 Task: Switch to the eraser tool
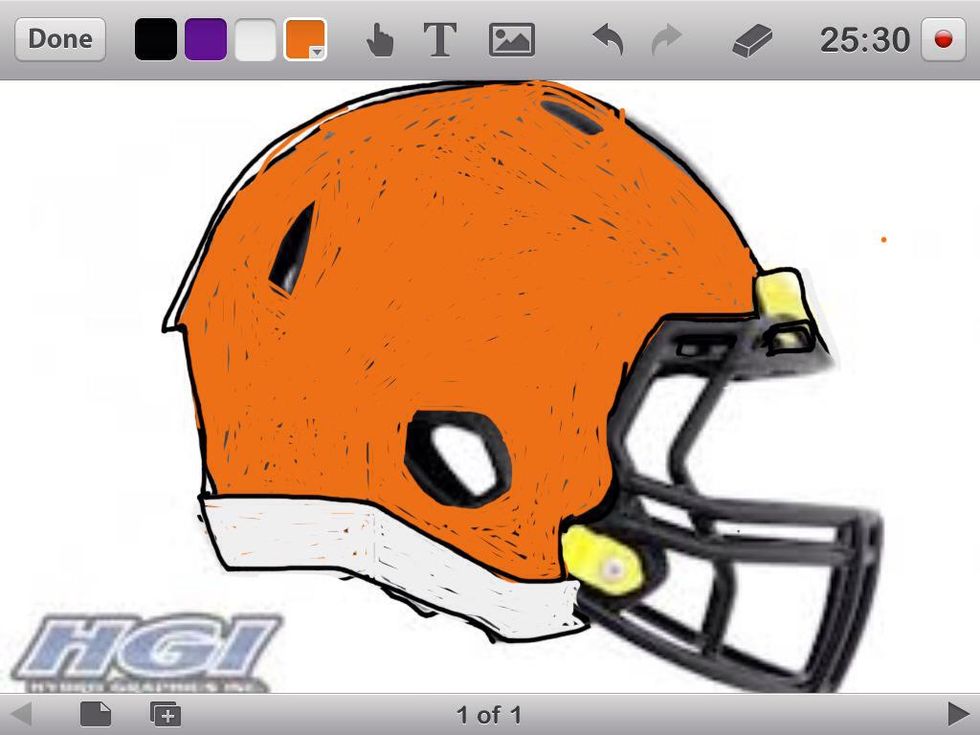tap(753, 41)
